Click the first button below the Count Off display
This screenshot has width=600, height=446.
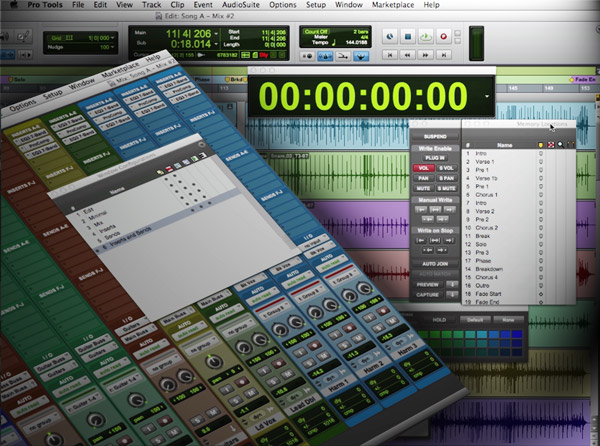[x=307, y=56]
